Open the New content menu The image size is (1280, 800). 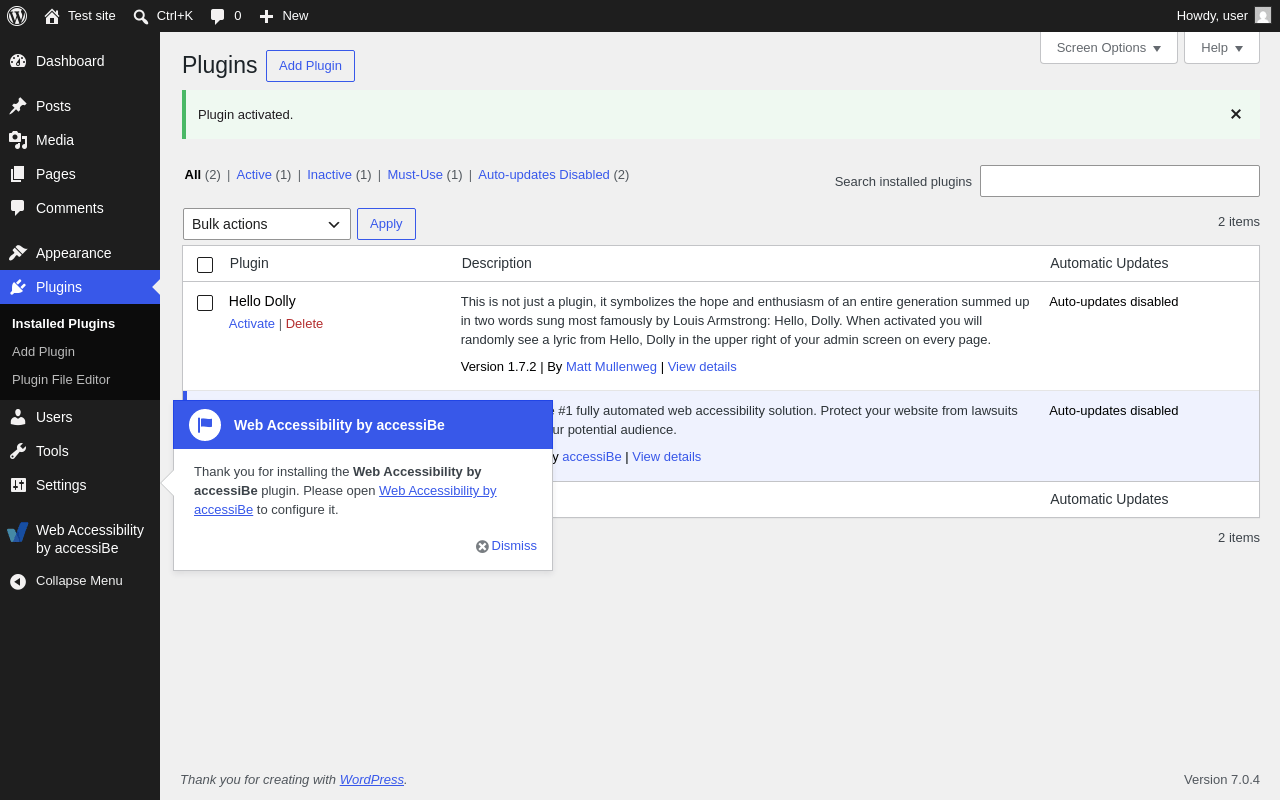[x=284, y=16]
